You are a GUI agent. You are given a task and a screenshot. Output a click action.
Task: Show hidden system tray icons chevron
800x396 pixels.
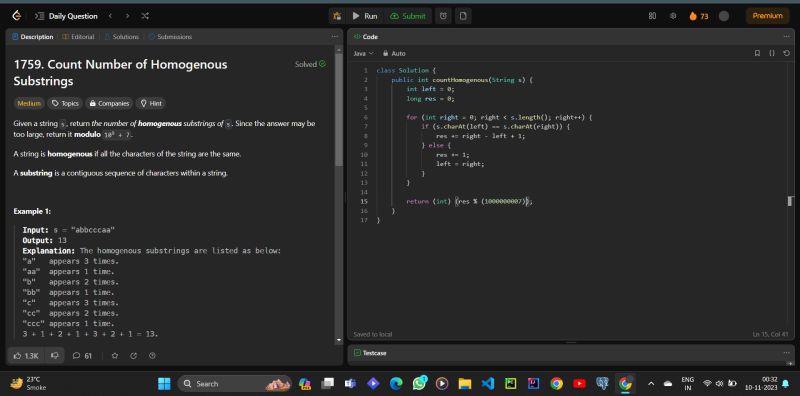(651, 383)
